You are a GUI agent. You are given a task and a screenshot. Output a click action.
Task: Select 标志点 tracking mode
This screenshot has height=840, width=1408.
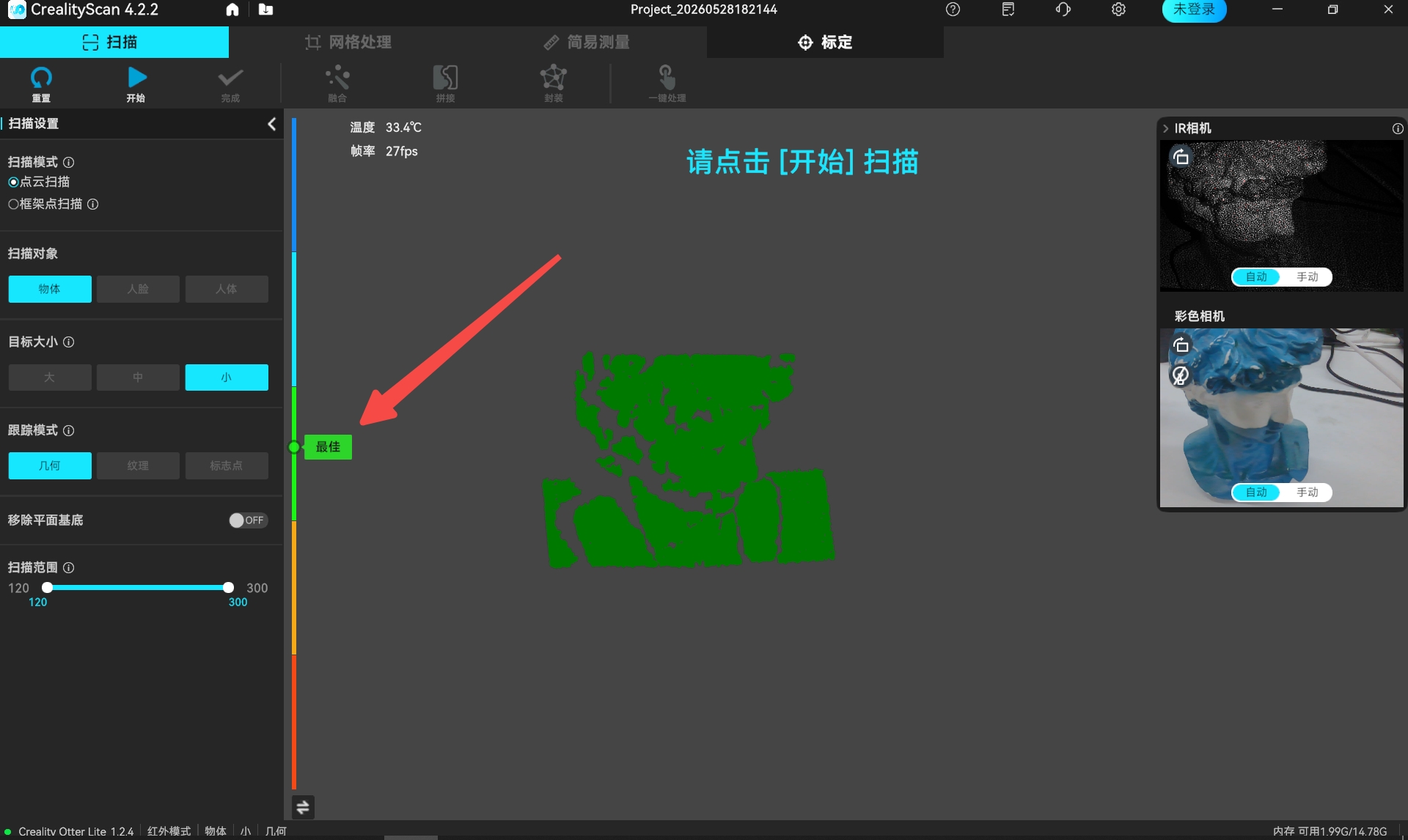[227, 465]
